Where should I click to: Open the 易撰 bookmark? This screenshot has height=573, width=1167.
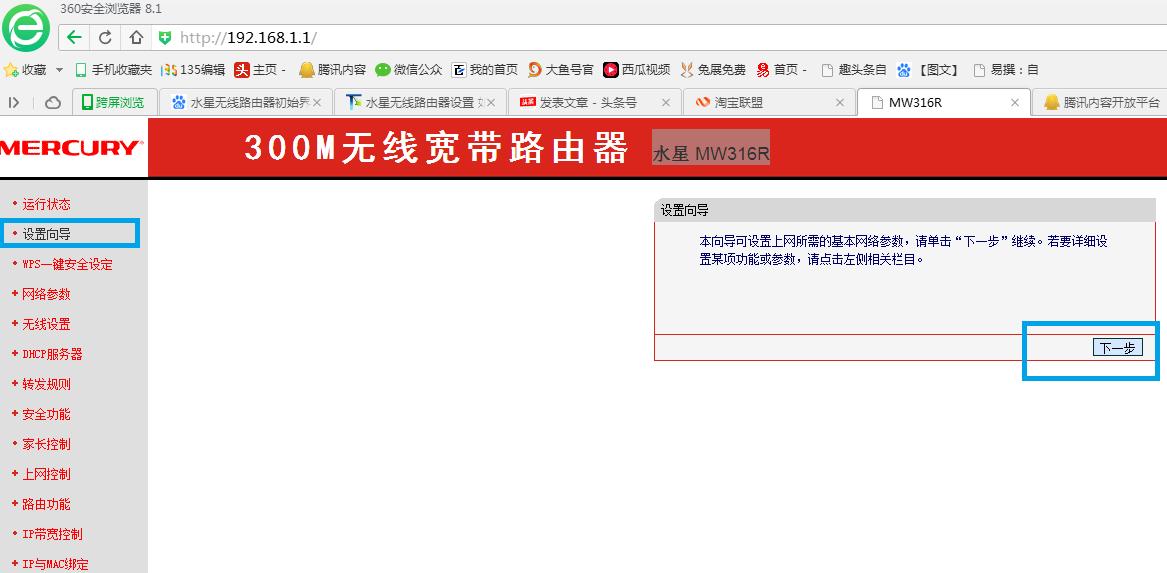pyautogui.click(x=1005, y=70)
